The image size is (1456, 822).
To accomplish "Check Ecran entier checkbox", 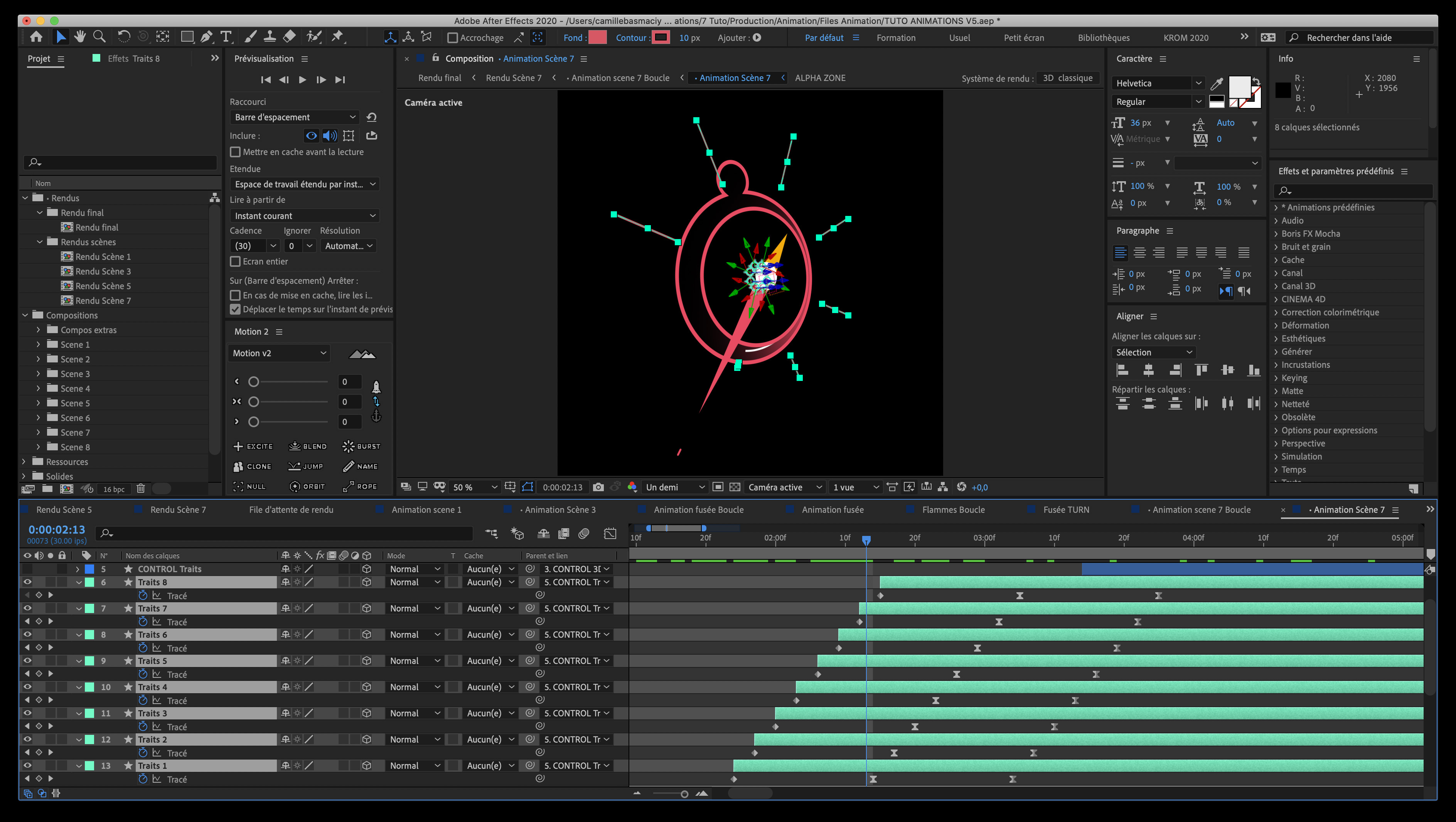I will 235,261.
